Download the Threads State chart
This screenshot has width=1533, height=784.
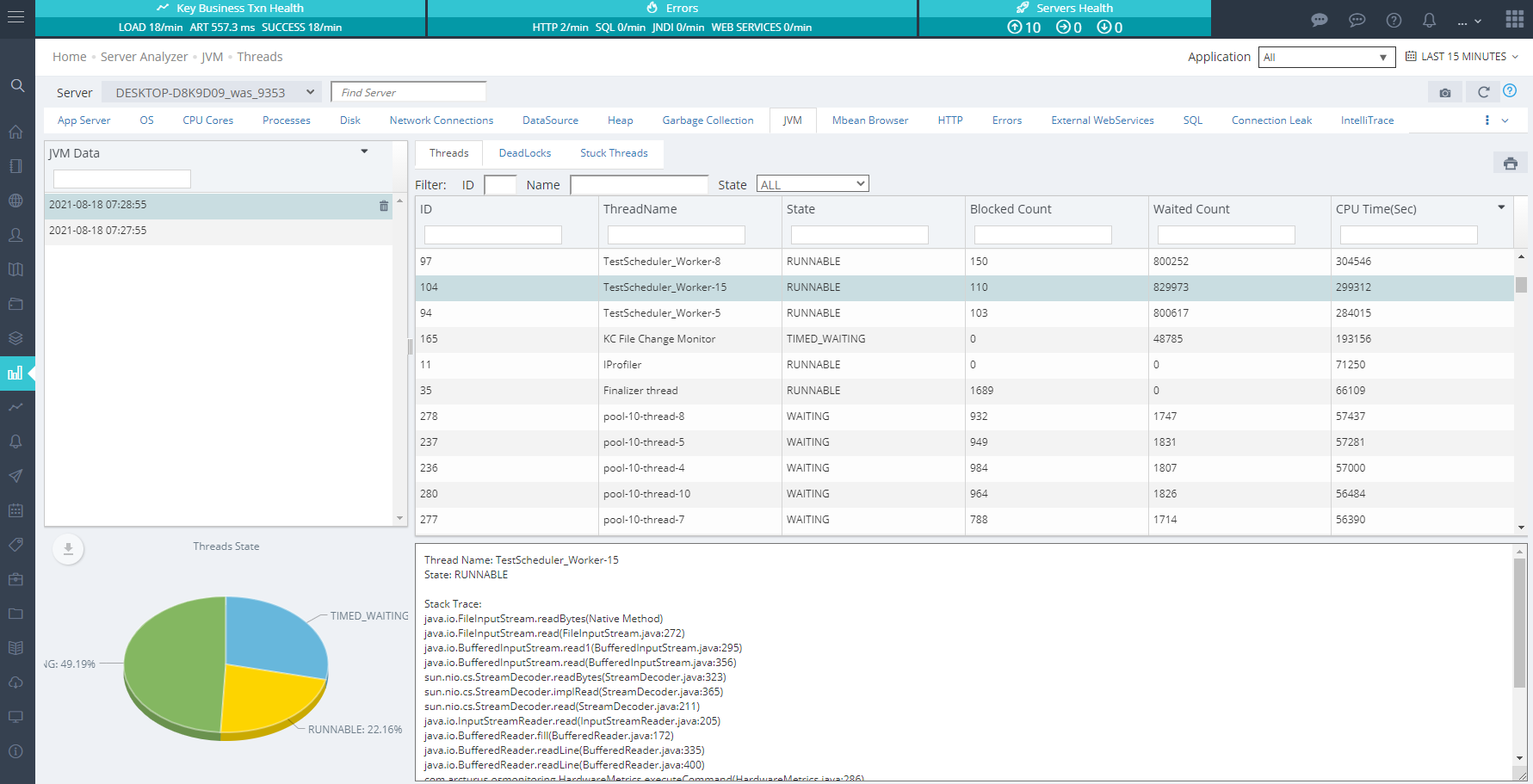(68, 549)
